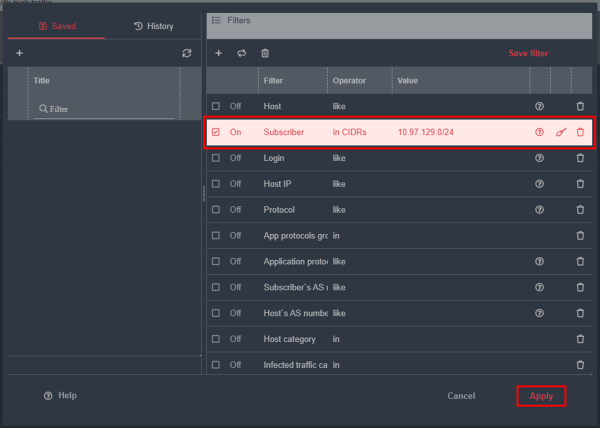Image resolution: width=600 pixels, height=428 pixels.
Task: Switch to the History tab
Action: (x=153, y=26)
